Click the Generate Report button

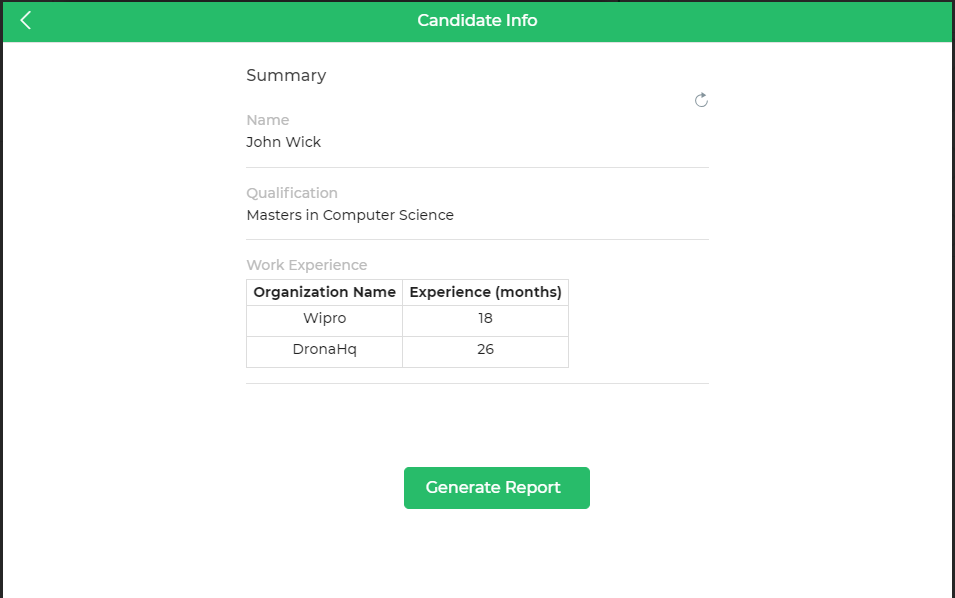tap(496, 488)
